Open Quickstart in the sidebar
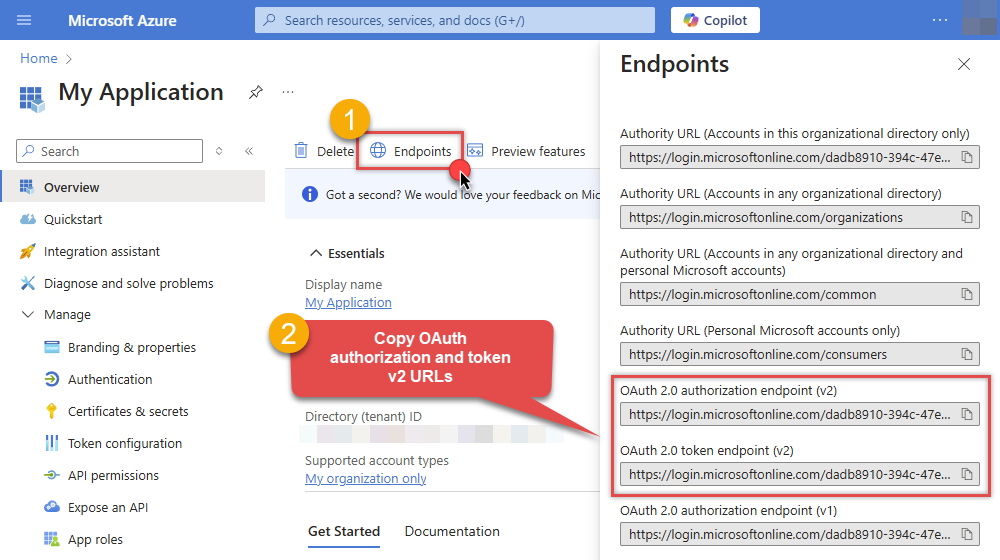 tap(73, 219)
